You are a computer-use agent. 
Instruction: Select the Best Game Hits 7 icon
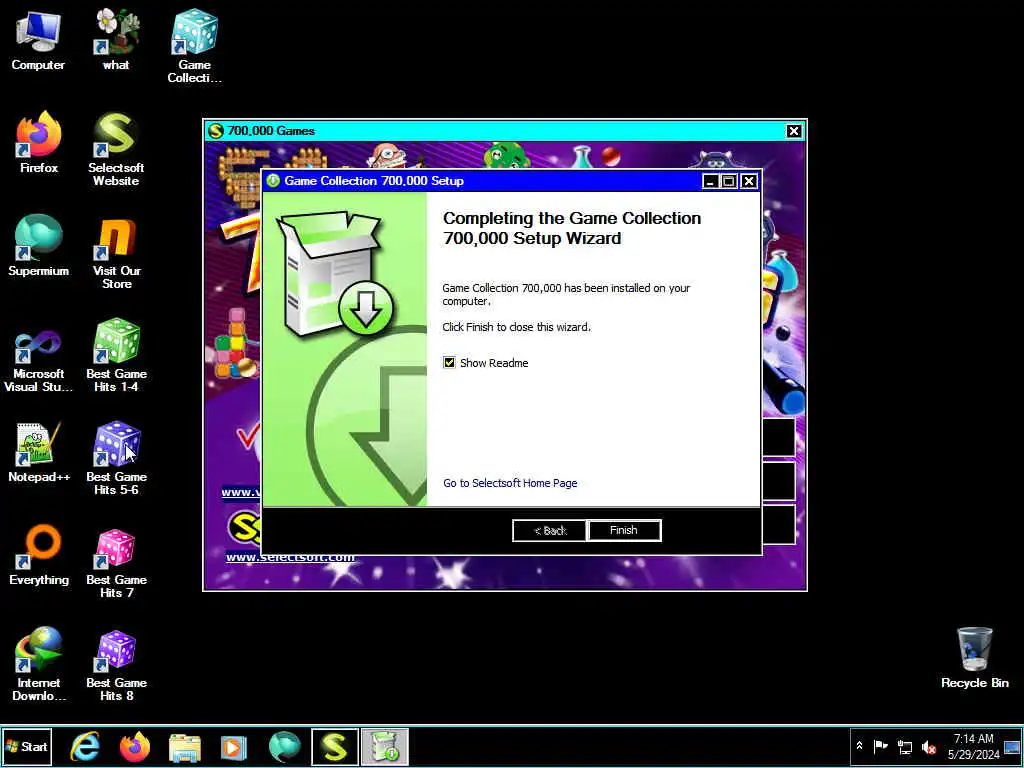click(116, 561)
